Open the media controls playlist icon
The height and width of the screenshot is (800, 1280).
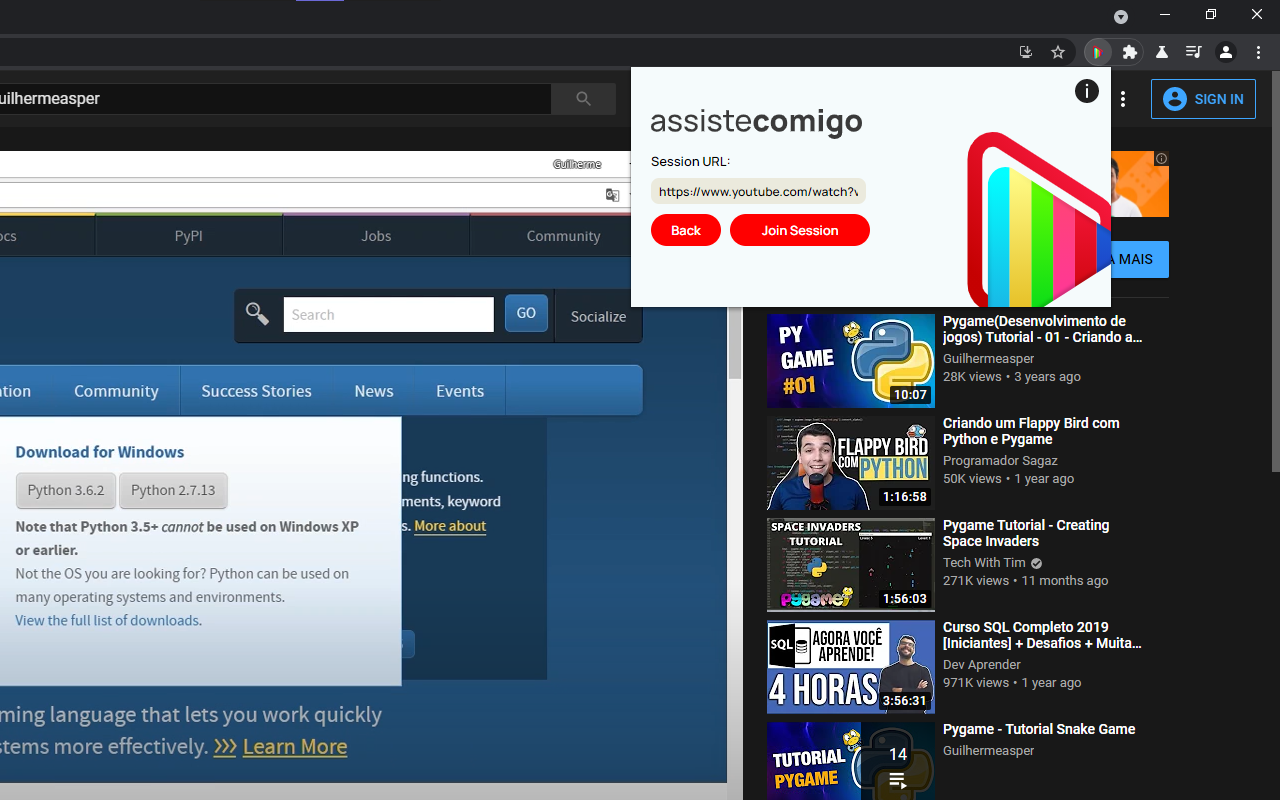[x=1194, y=52]
